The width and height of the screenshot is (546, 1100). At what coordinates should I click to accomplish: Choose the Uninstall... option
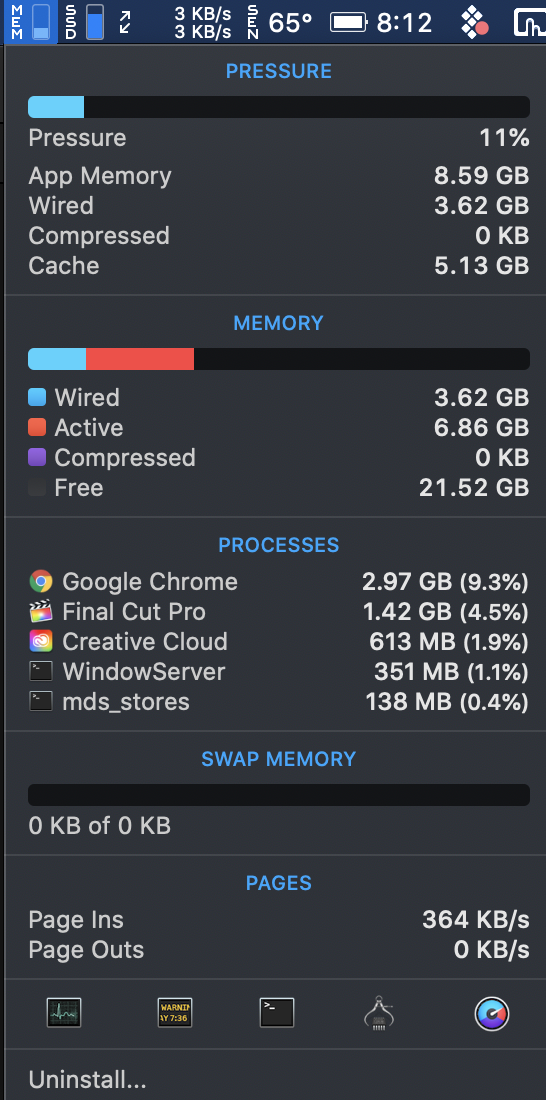tap(88, 1079)
